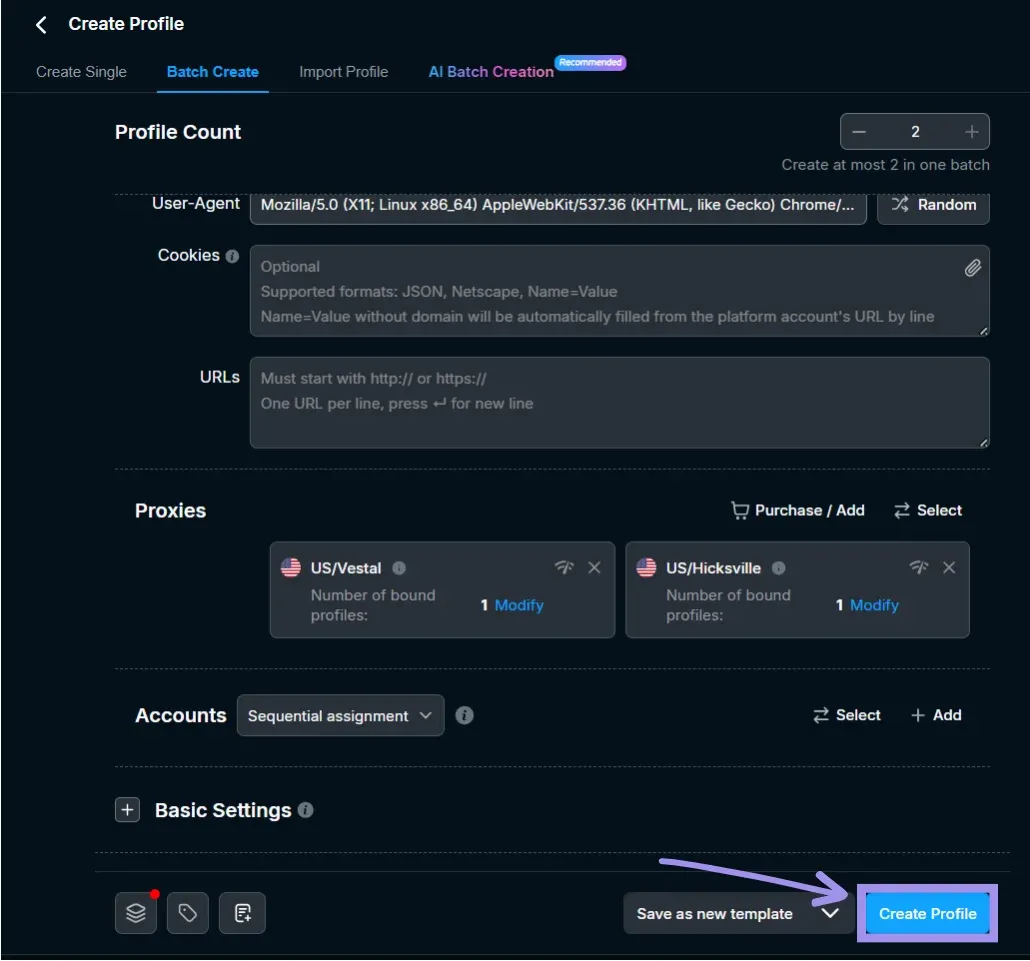Viewport: 1030px width, 961px height.
Task: Increase profile count with plus button
Action: click(x=972, y=132)
